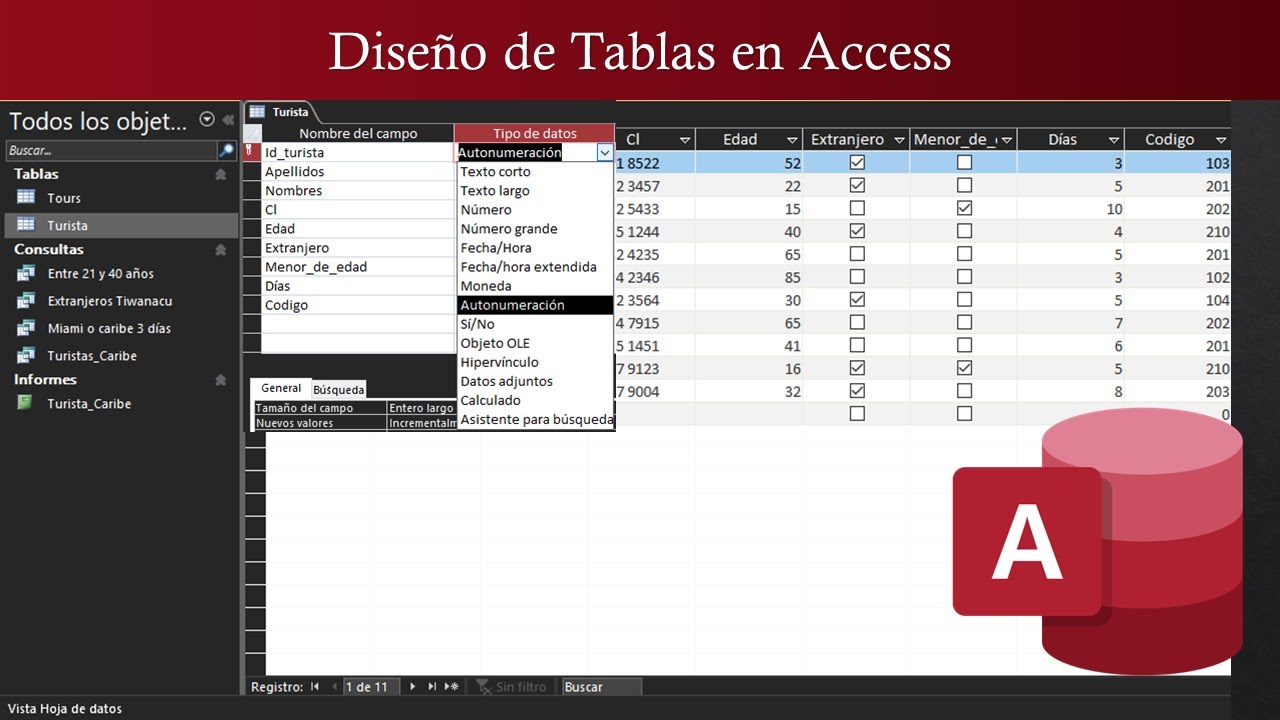The width and height of the screenshot is (1280, 720).
Task: Open the Tipo de datos combo arrow
Action: pyautogui.click(x=604, y=152)
